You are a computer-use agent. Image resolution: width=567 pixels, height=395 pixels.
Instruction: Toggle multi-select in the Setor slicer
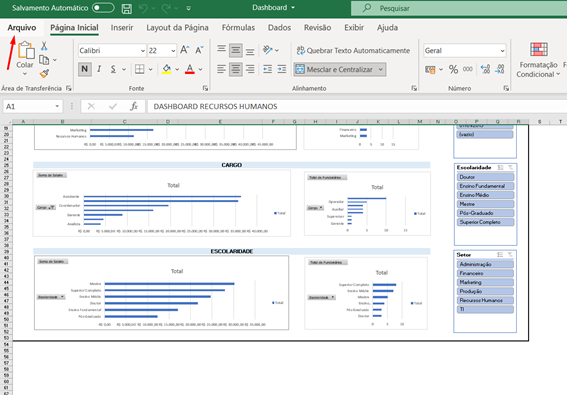tap(500, 255)
